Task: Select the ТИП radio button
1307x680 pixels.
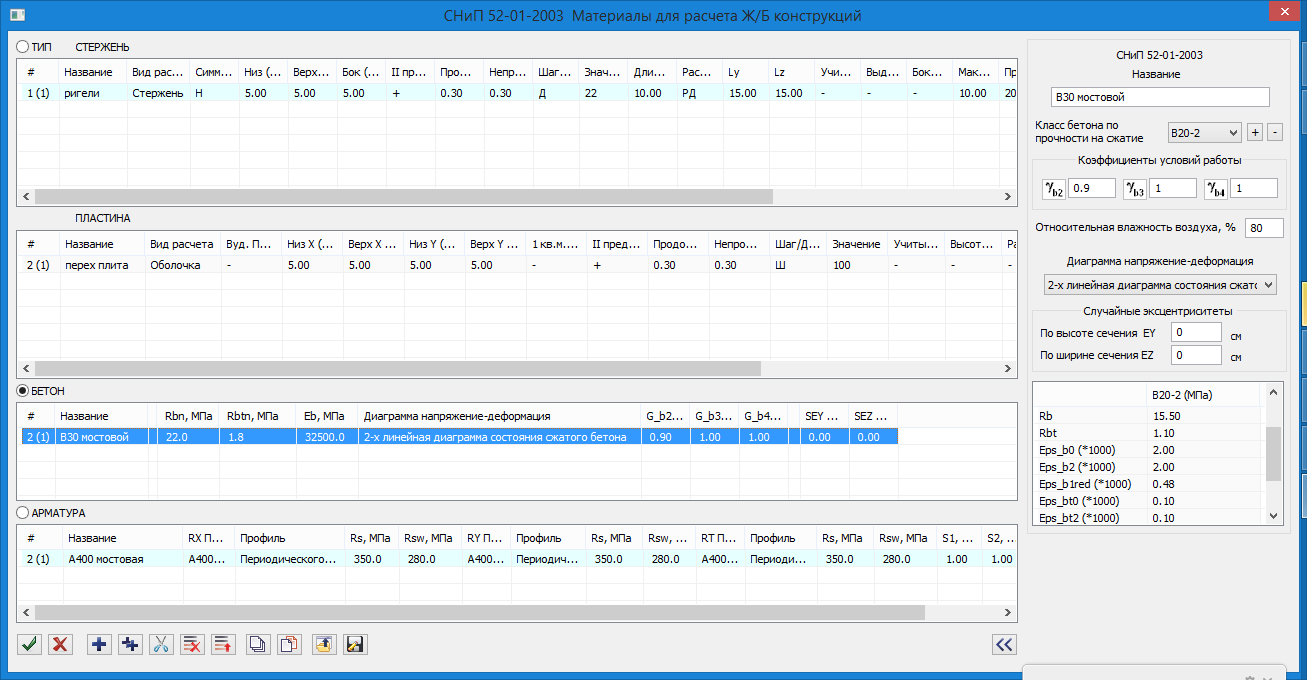Action: pos(24,47)
